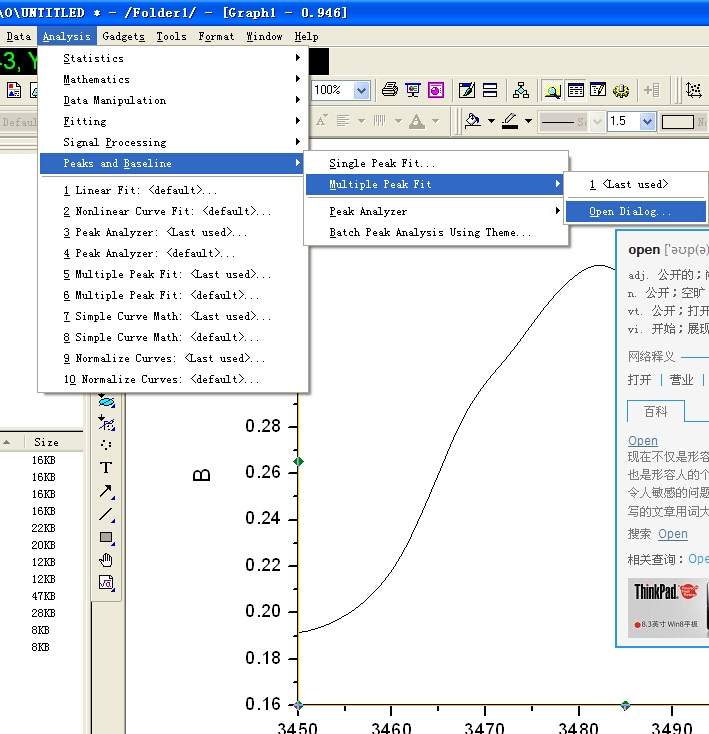The width and height of the screenshot is (709, 734).
Task: Select the gray Rectangle tool
Action: [106, 537]
